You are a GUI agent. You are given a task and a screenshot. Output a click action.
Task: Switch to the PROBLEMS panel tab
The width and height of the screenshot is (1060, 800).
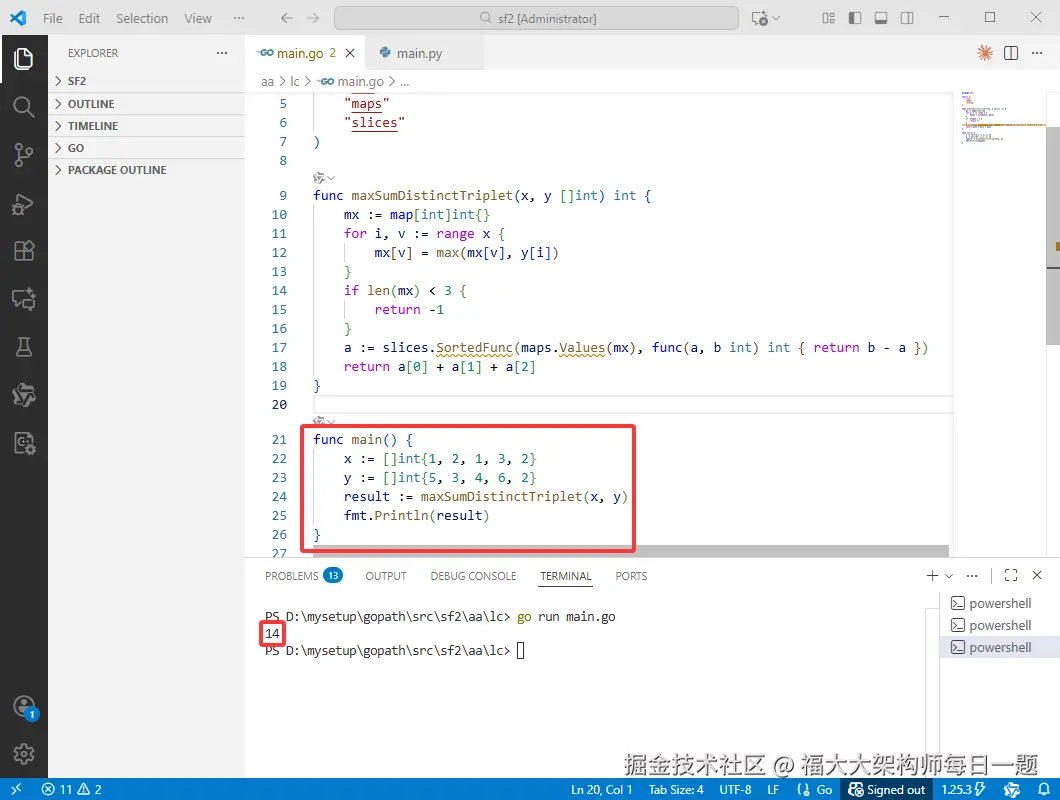pos(304,575)
